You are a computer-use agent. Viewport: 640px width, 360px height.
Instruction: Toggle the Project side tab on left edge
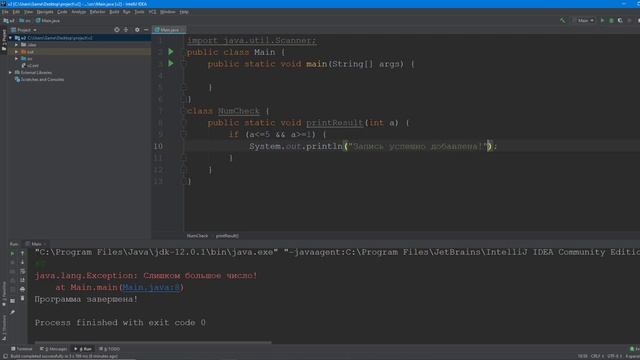coord(4,40)
